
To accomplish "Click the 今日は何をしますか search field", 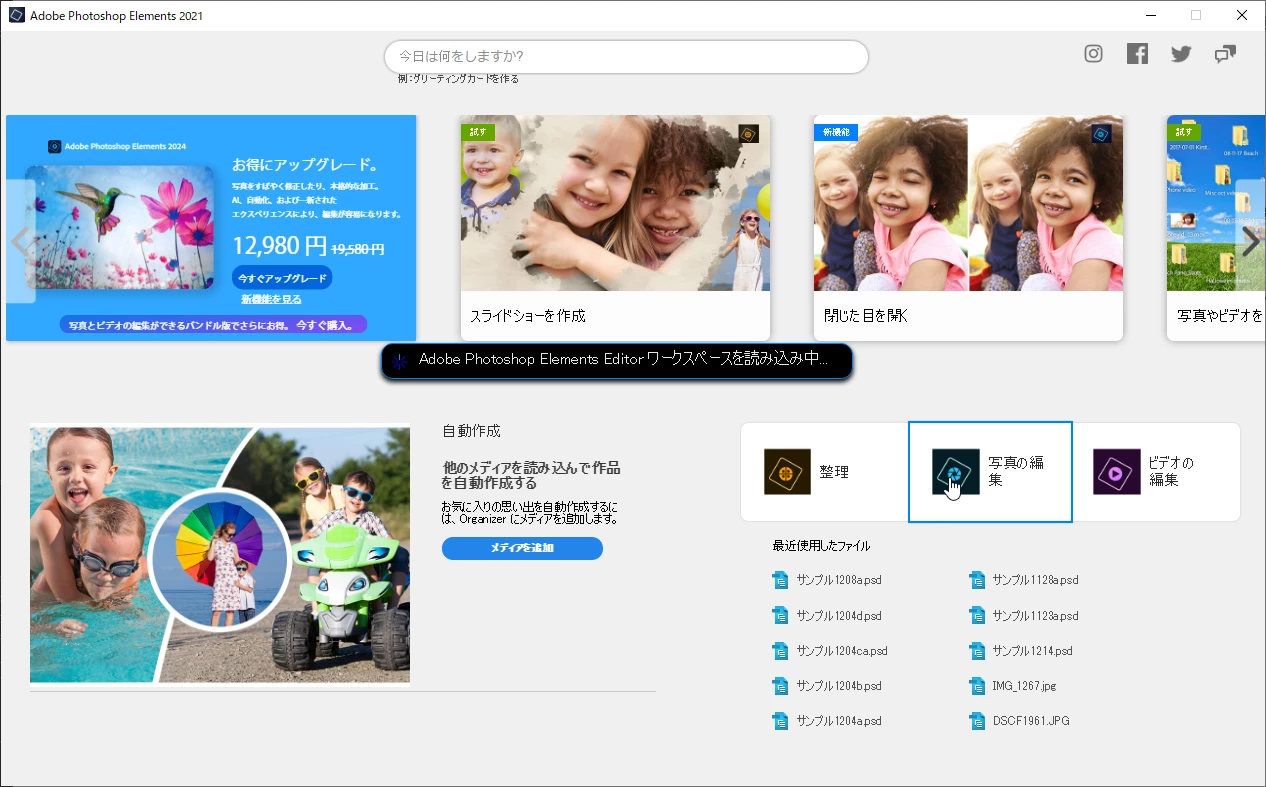I will coord(626,57).
